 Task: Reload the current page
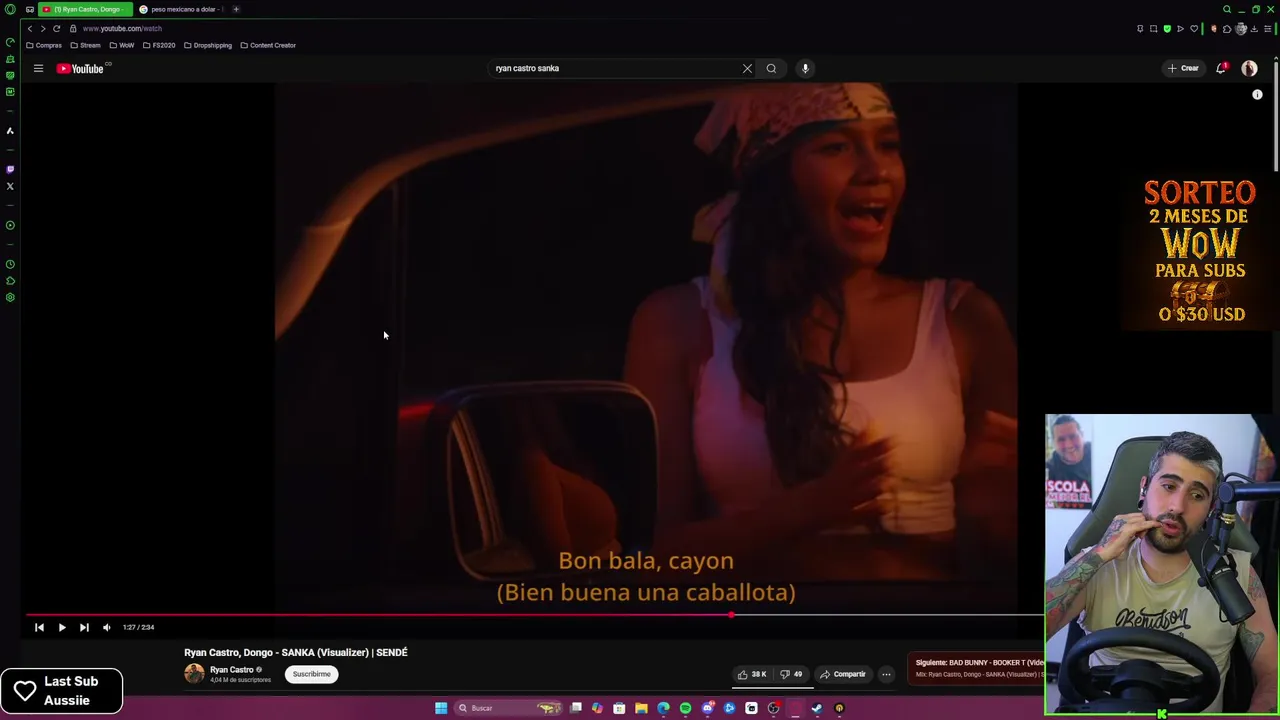coord(57,28)
